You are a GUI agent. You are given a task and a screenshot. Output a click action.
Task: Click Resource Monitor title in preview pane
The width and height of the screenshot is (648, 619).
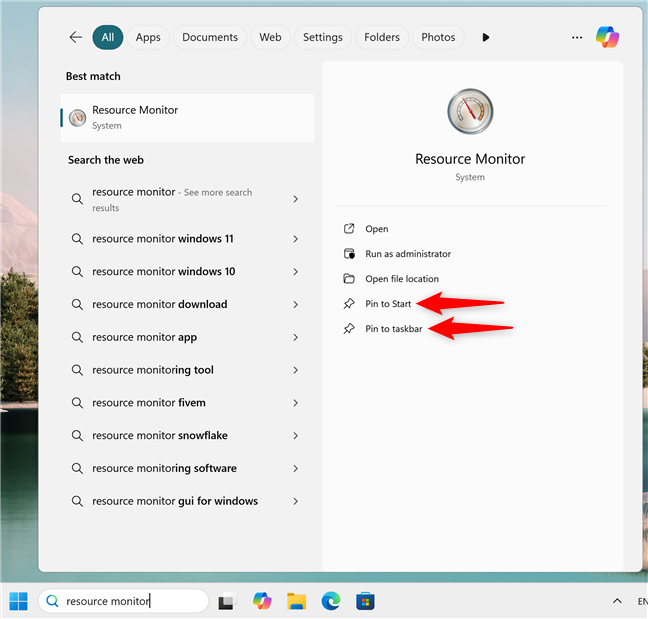click(x=470, y=159)
